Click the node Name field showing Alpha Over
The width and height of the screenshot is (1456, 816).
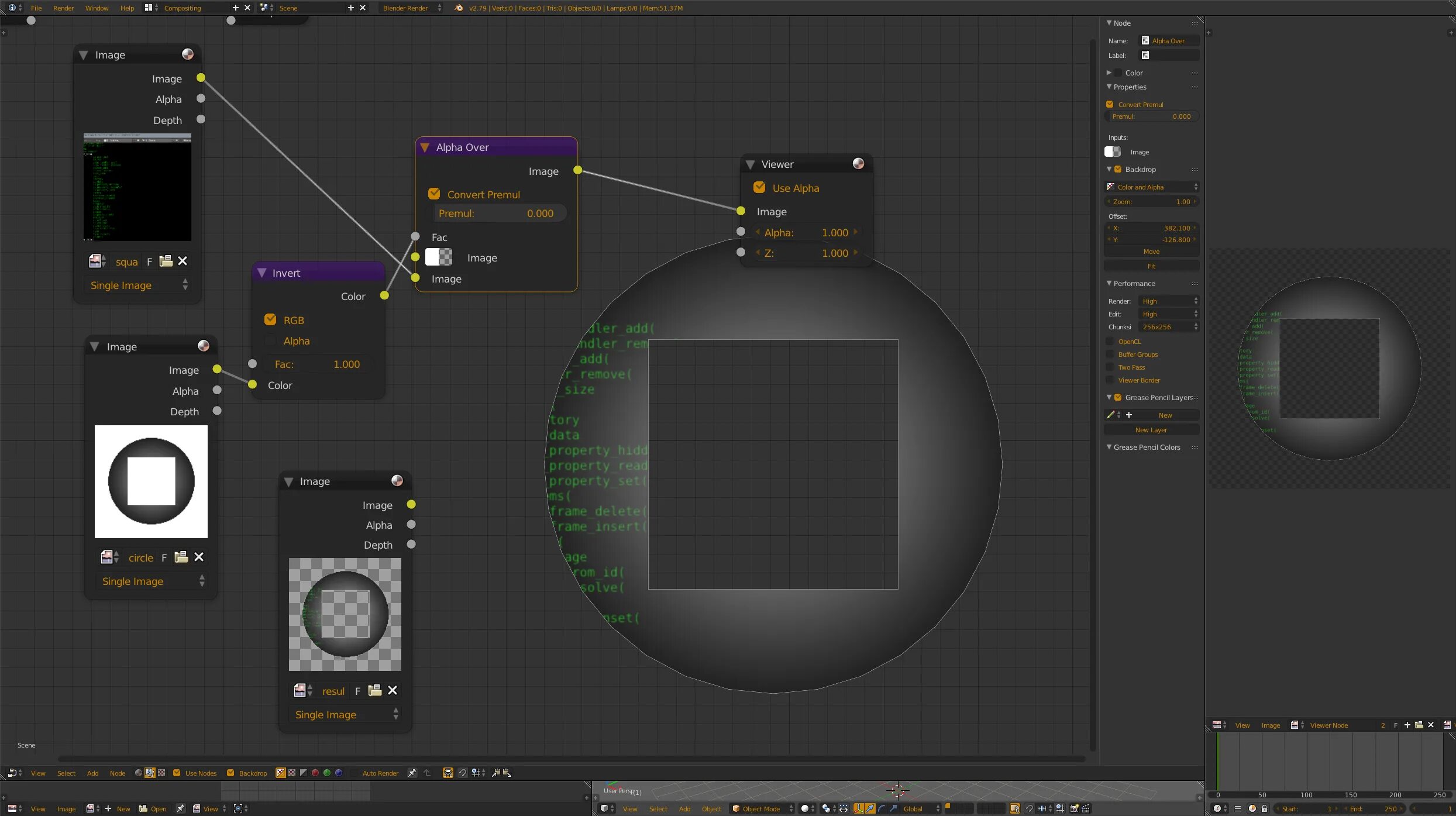coord(1169,40)
